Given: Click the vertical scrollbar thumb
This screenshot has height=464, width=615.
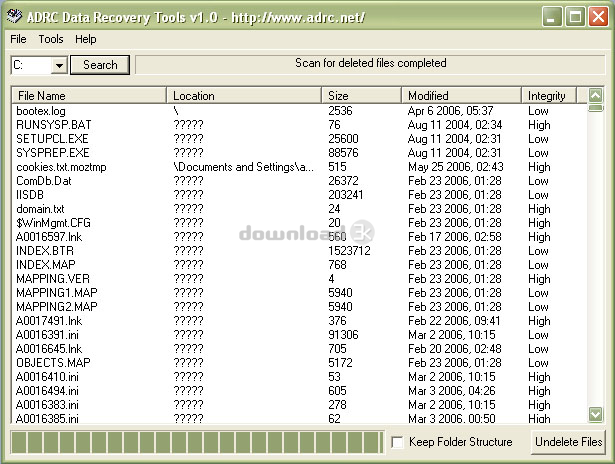Looking at the screenshot, I should (595, 108).
